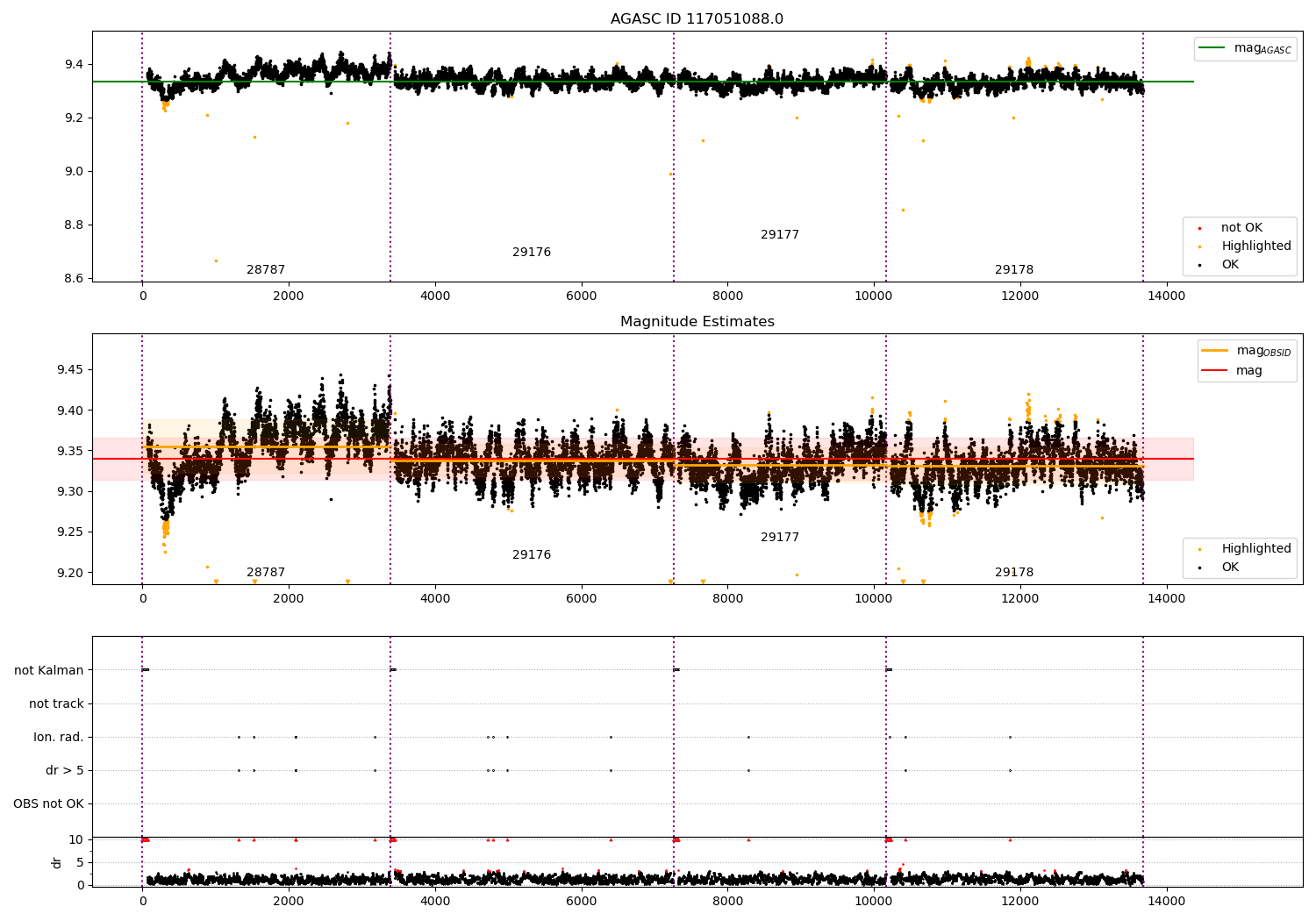Select the 9.0 y-axis tick in top plot

click(74, 171)
